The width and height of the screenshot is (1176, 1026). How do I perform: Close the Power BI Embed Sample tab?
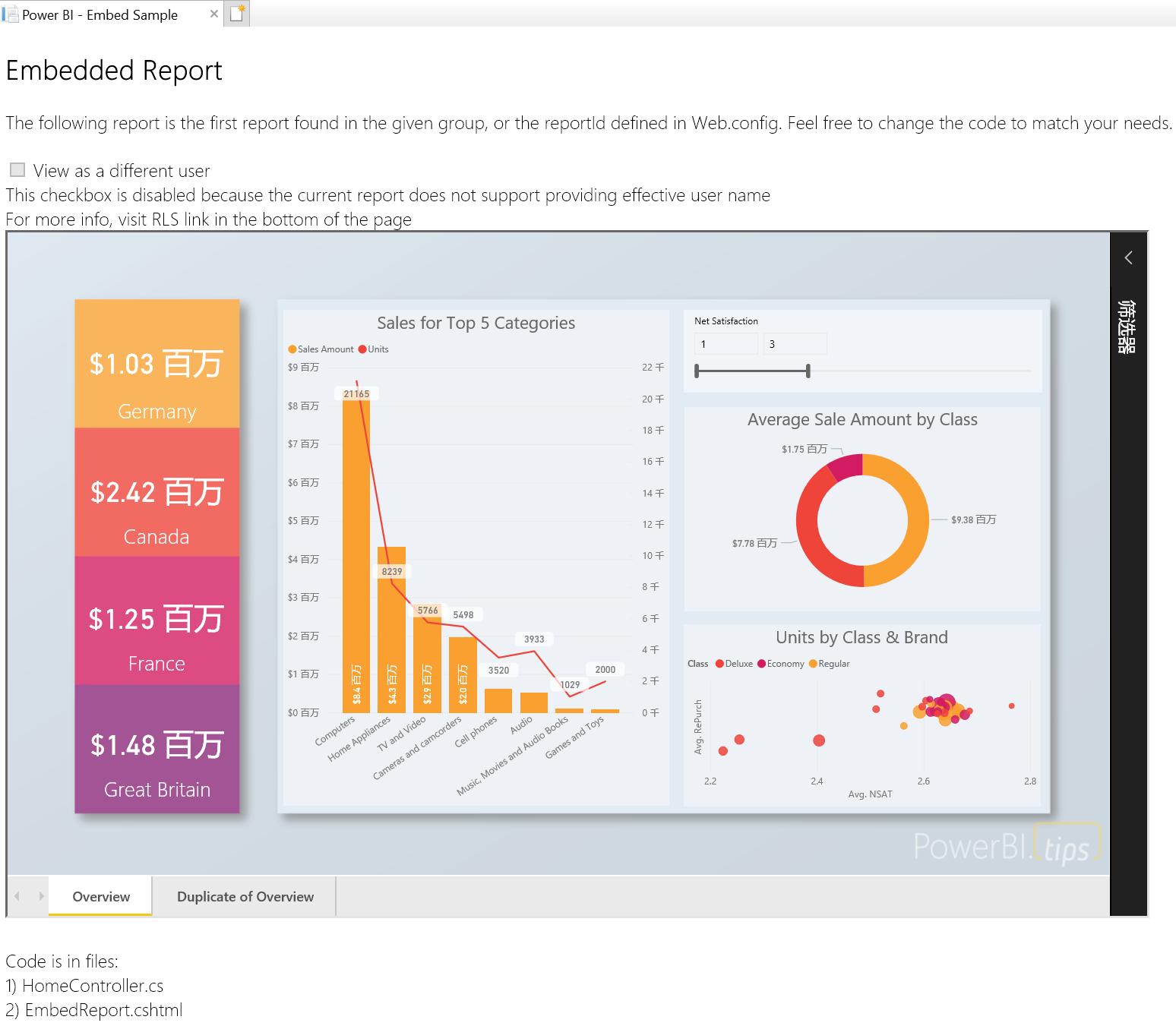point(213,14)
